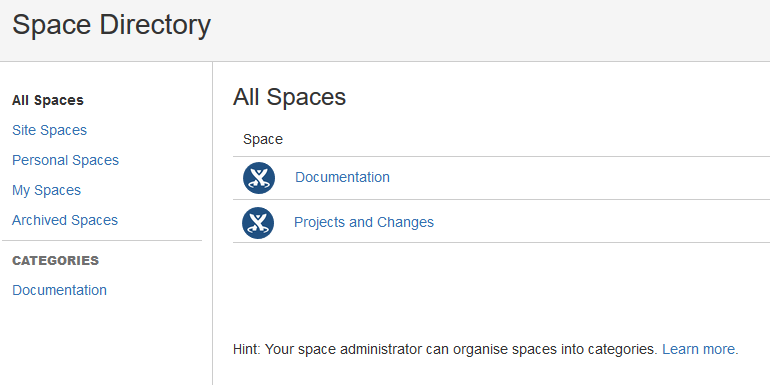Image resolution: width=770 pixels, height=385 pixels.
Task: Click the Space Directory page title
Action: tap(111, 25)
